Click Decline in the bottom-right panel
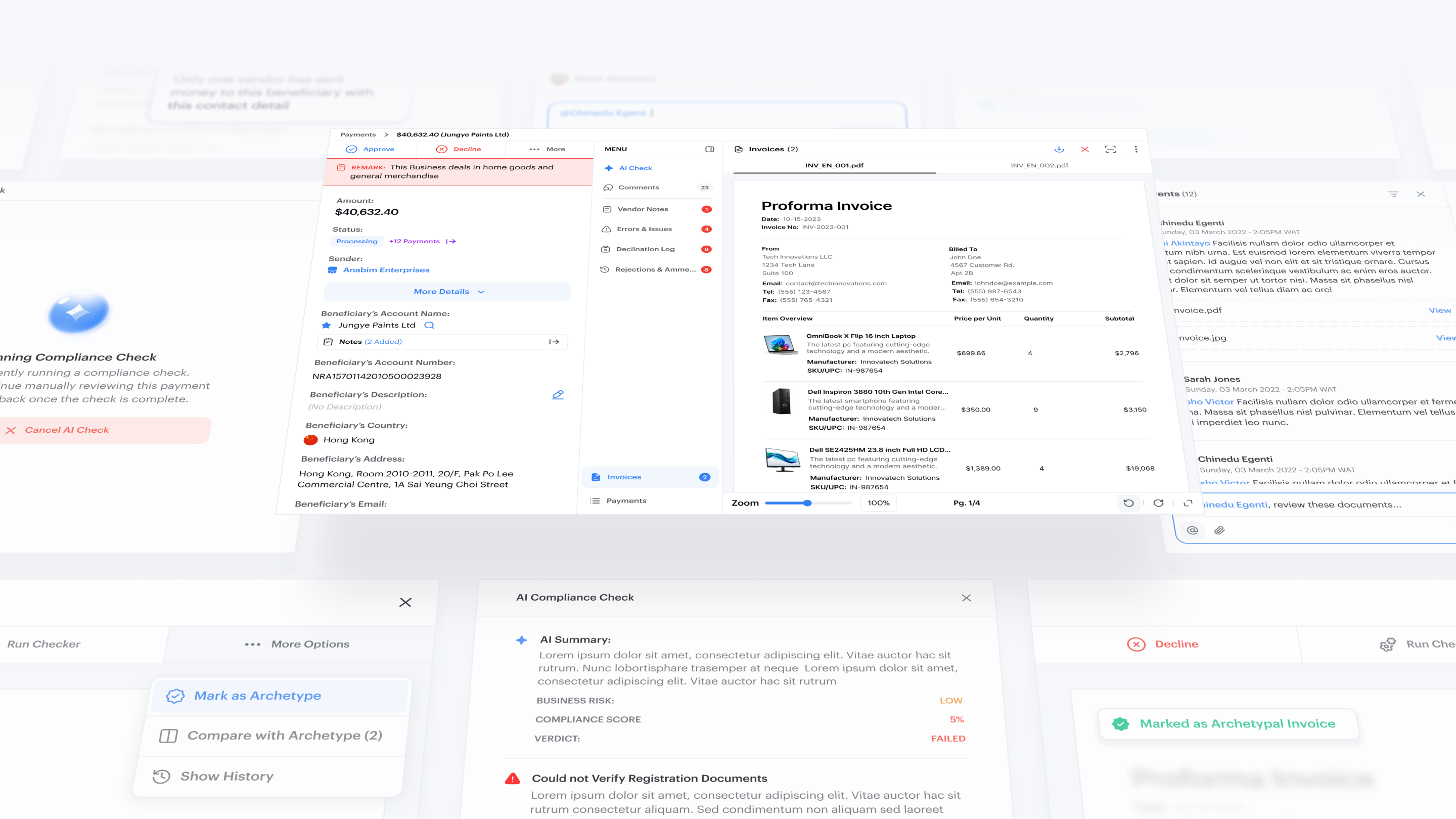Viewport: 1456px width, 819px height. point(1164,645)
